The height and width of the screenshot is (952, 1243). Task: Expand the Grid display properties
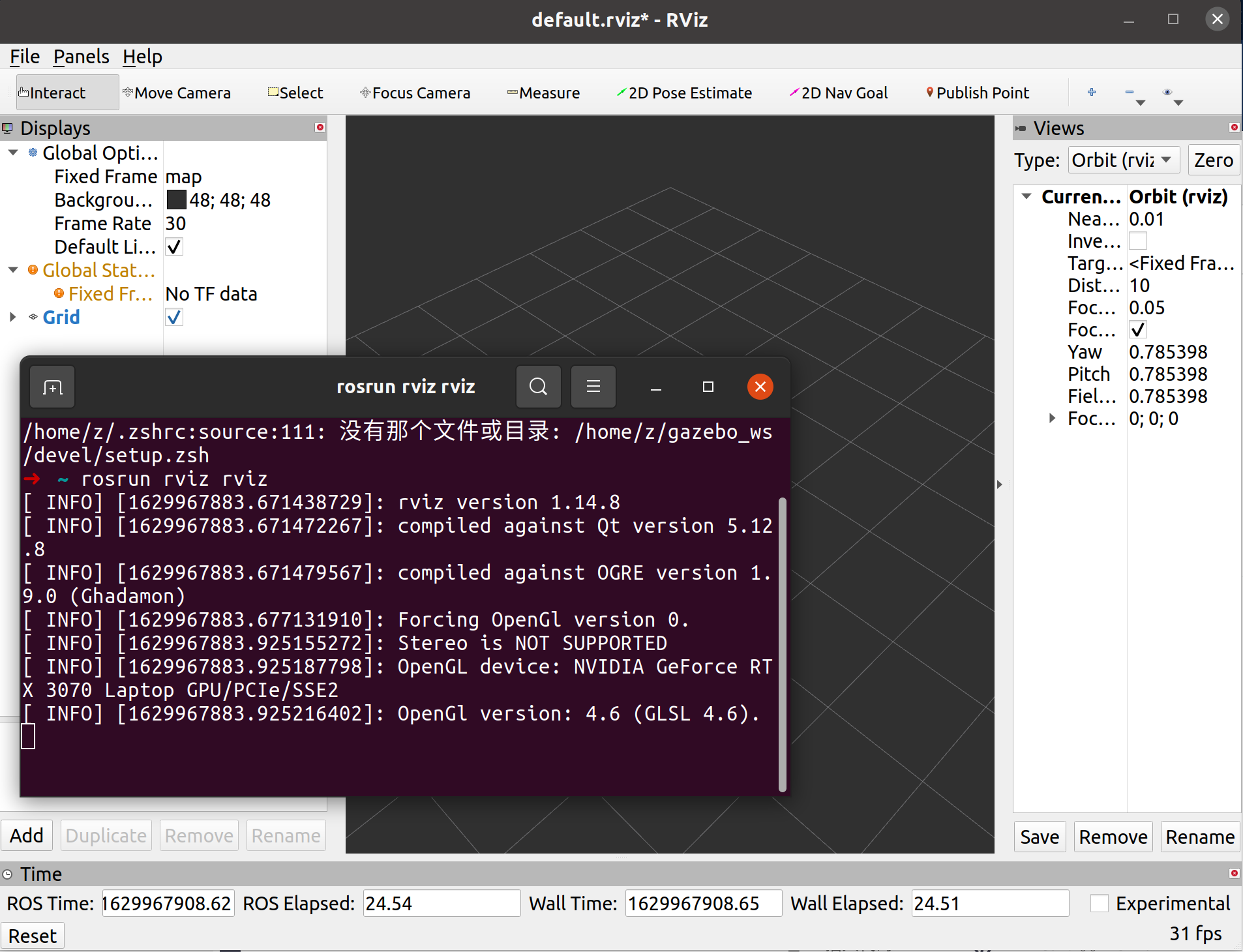12,317
